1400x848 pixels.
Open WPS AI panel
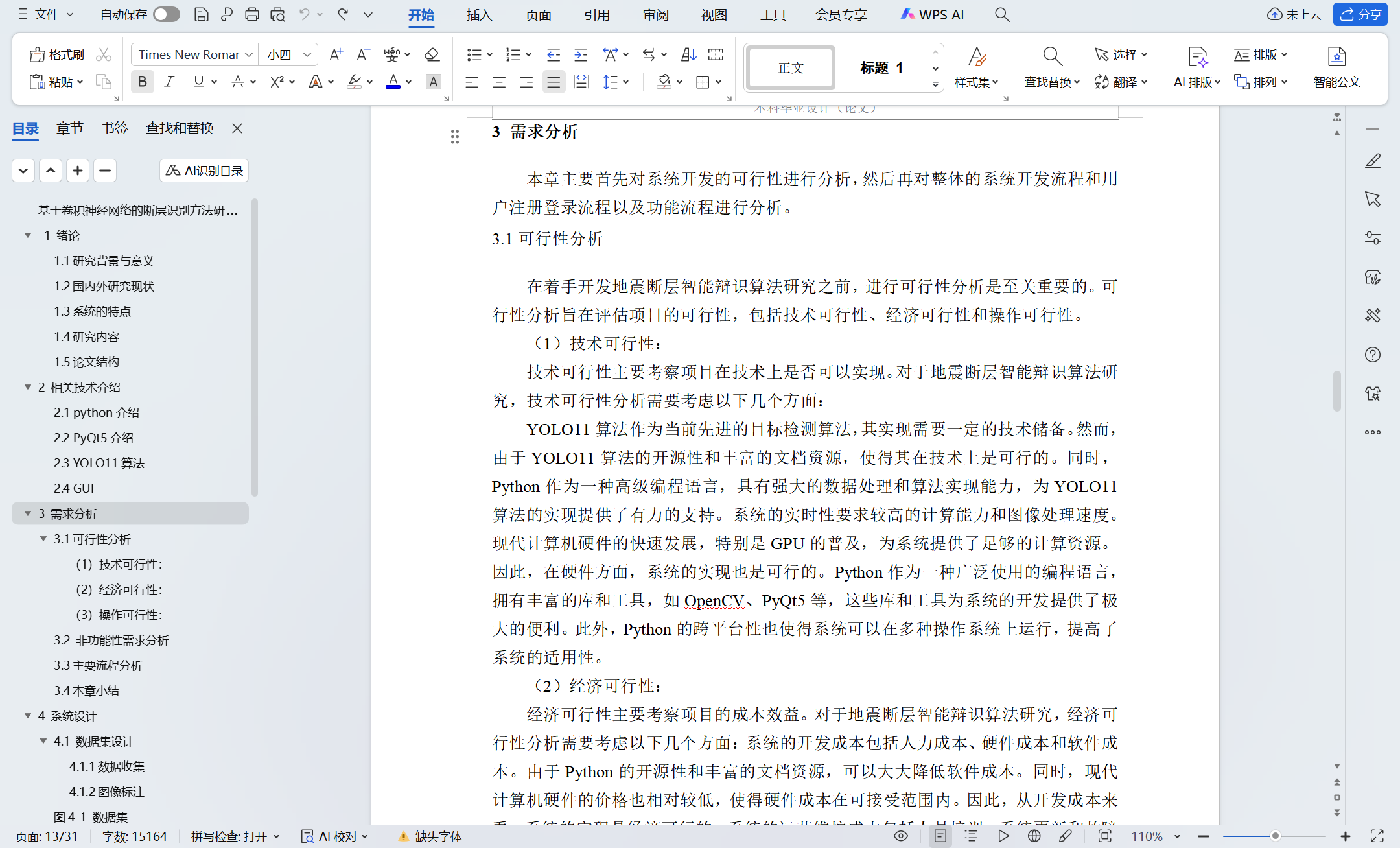click(933, 14)
